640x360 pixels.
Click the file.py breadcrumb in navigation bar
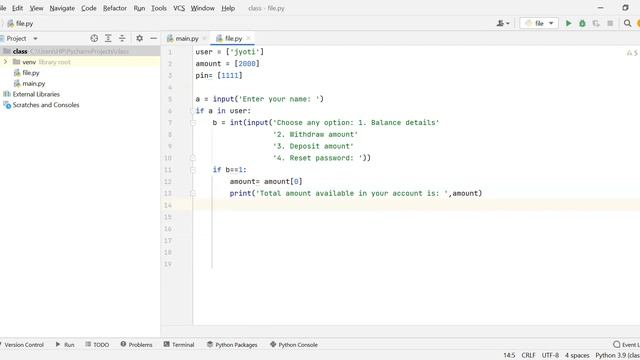click(20, 23)
